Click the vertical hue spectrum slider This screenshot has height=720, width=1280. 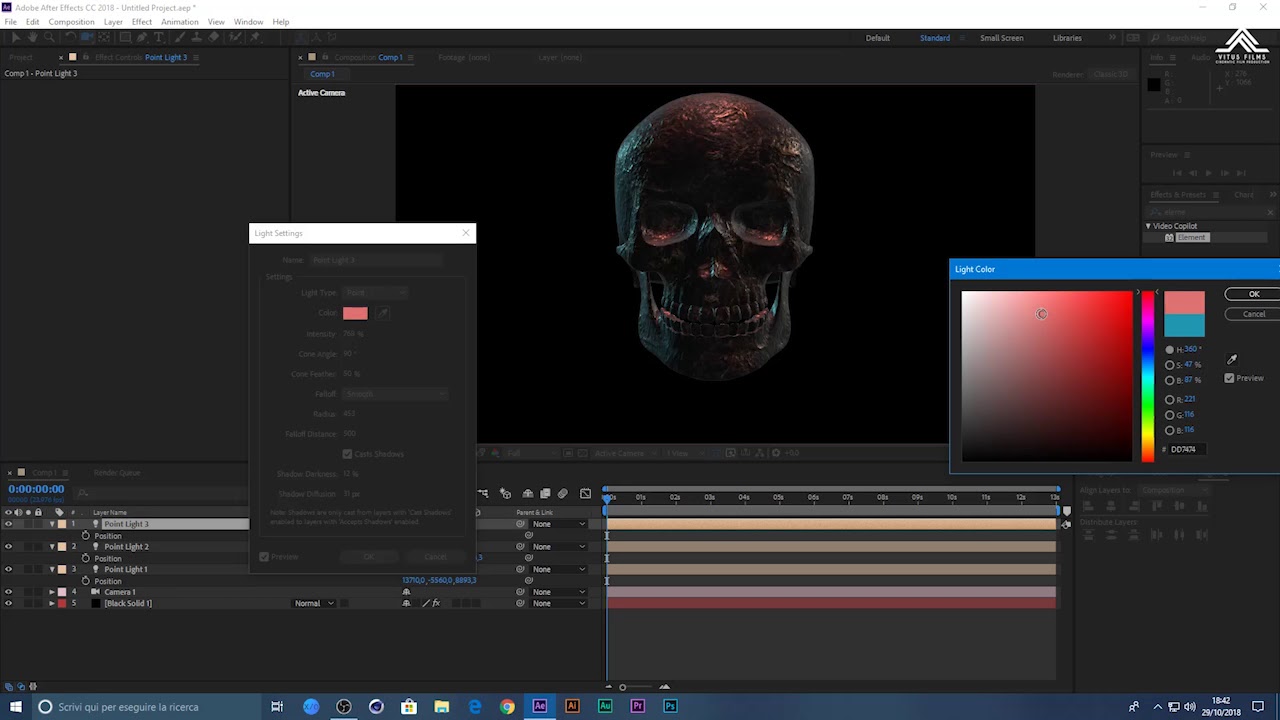pos(1147,377)
